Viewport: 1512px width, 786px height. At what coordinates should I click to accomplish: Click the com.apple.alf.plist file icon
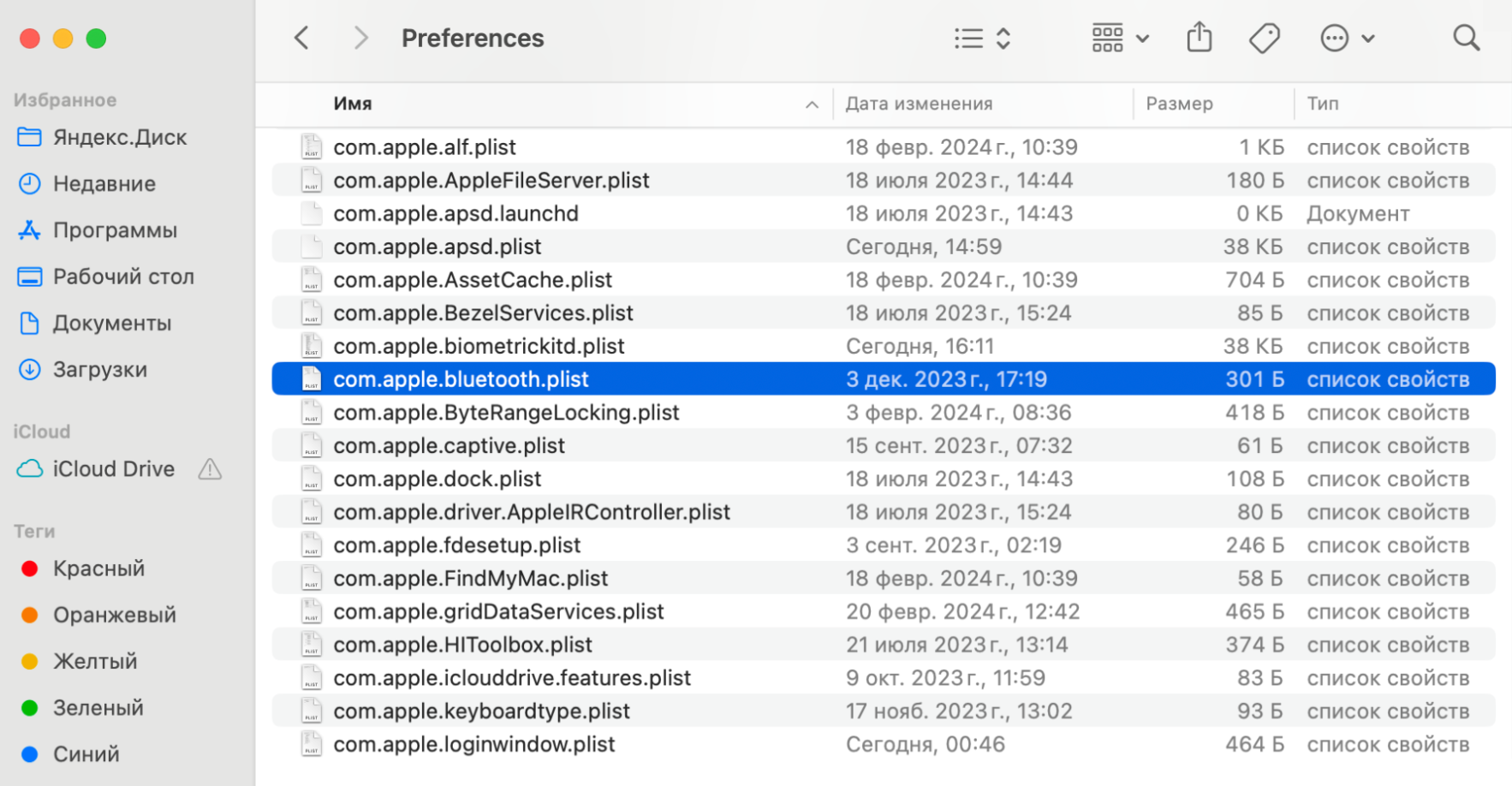click(312, 146)
